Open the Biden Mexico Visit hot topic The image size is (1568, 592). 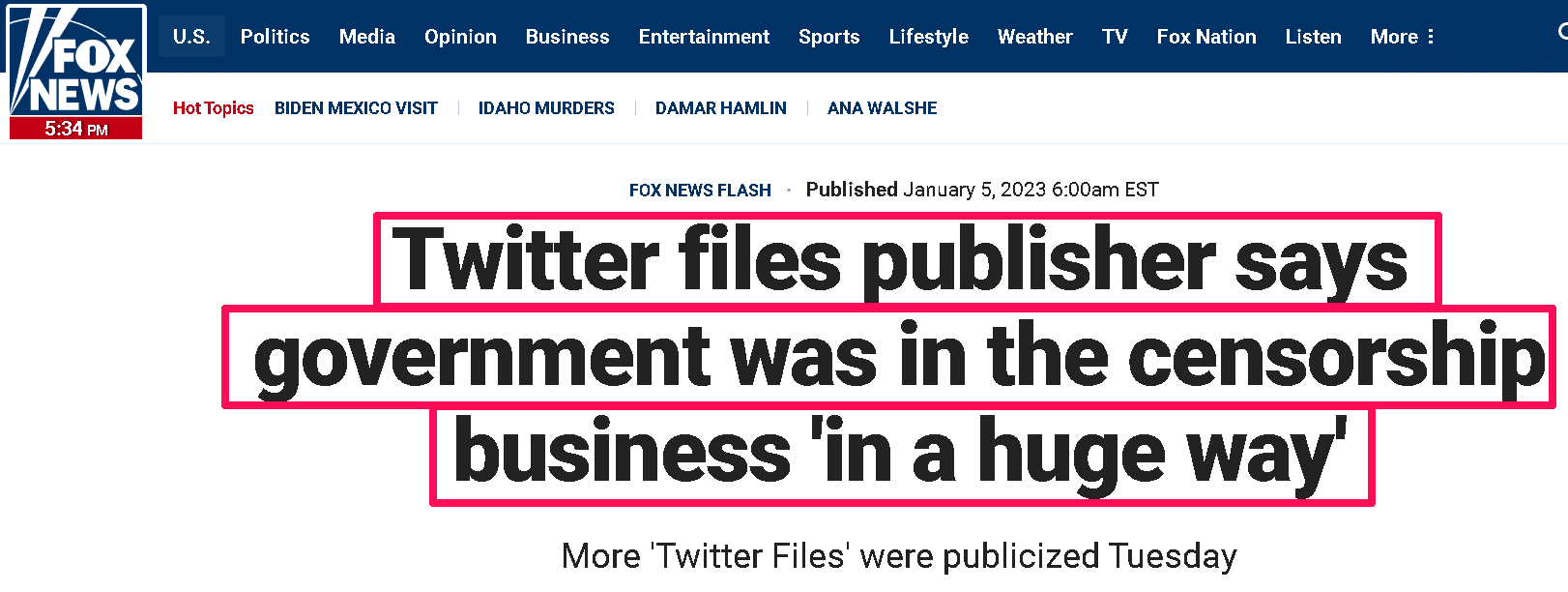pos(356,108)
